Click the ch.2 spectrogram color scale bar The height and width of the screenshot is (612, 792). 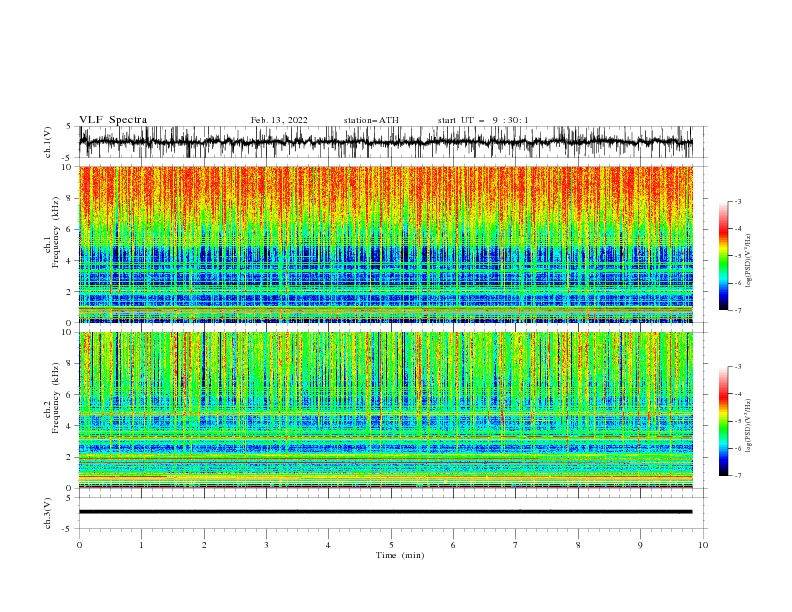pos(723,421)
